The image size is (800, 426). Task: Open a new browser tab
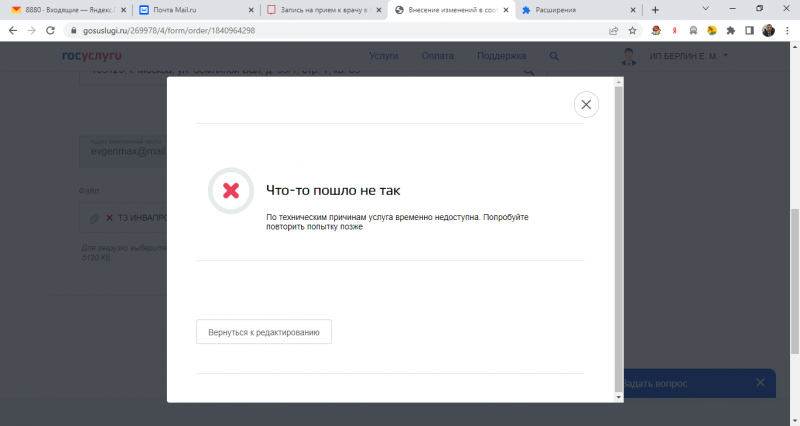click(x=655, y=9)
